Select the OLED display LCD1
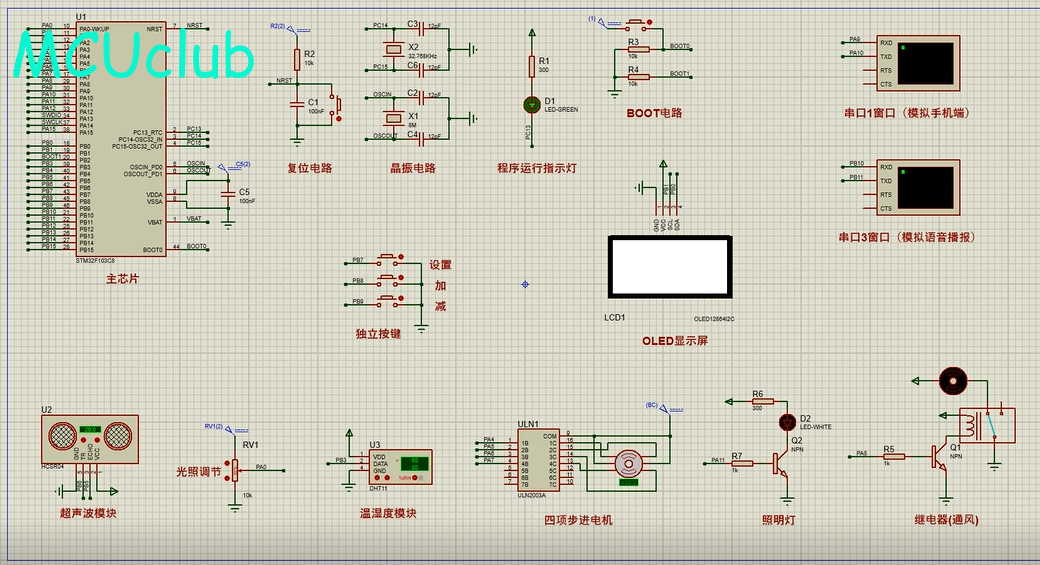Screen dimensions: 1040x565 (x=670, y=267)
